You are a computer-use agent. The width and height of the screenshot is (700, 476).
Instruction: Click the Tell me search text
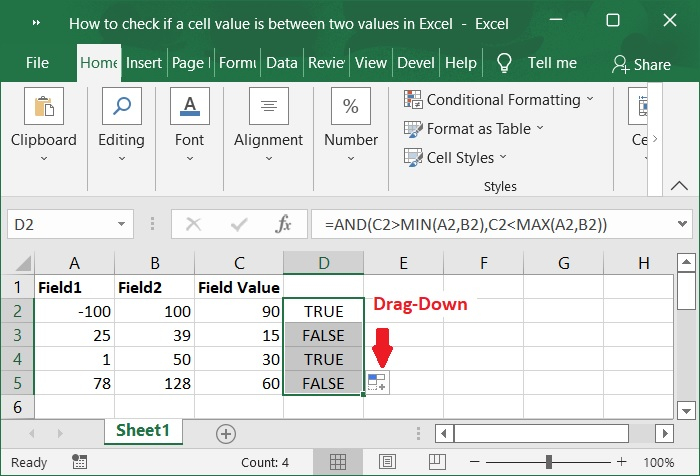[552, 63]
